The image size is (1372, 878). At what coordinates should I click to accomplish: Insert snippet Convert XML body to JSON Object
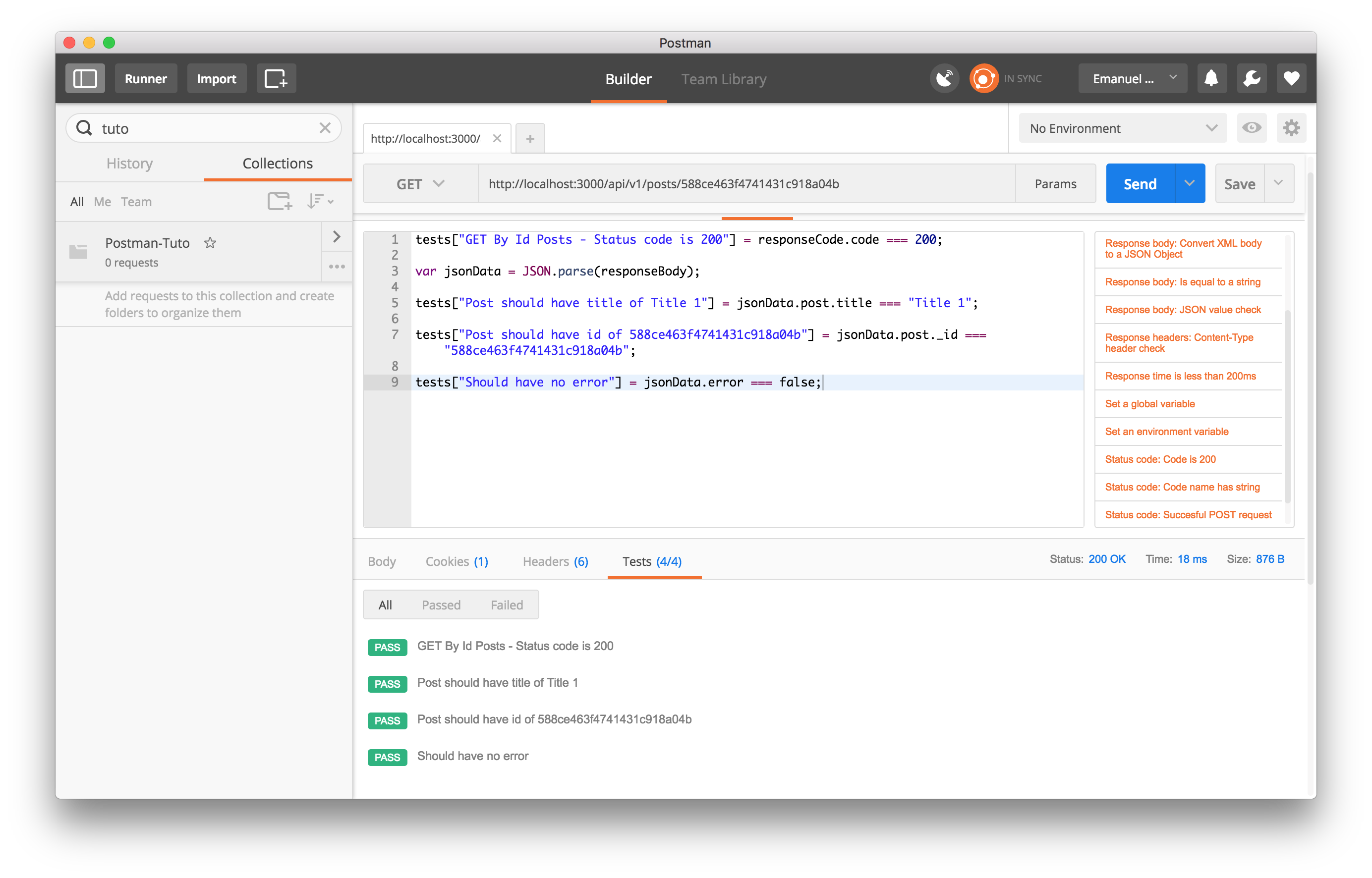1189,249
